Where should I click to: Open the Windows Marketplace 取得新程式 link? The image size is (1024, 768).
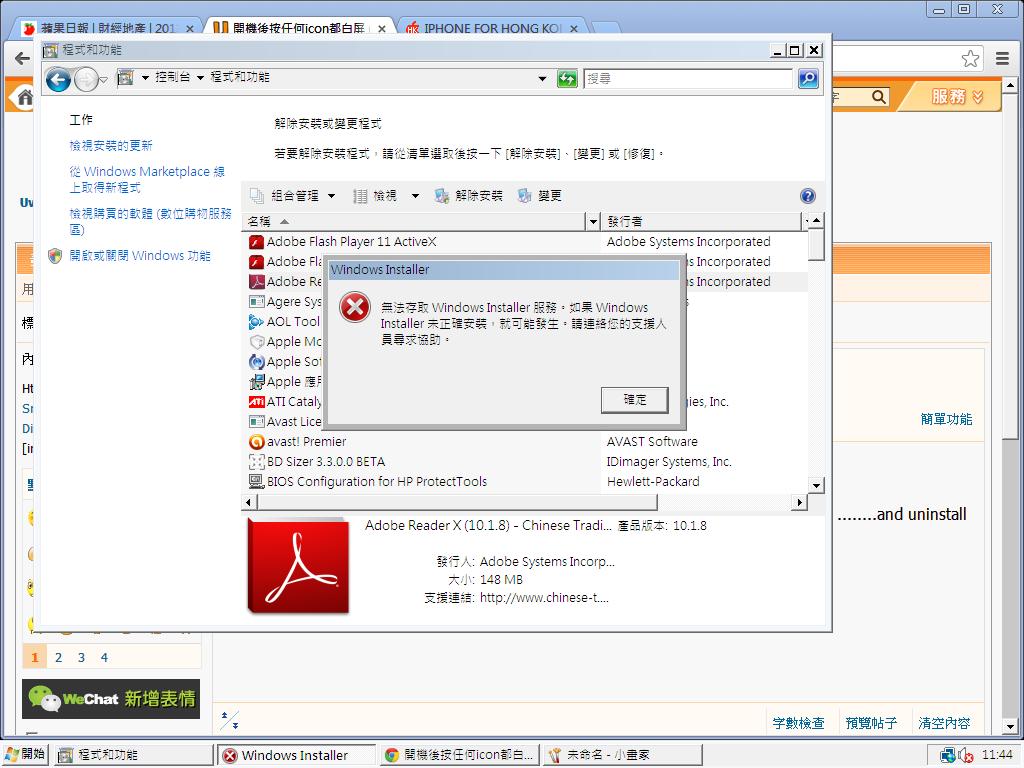(x=147, y=180)
